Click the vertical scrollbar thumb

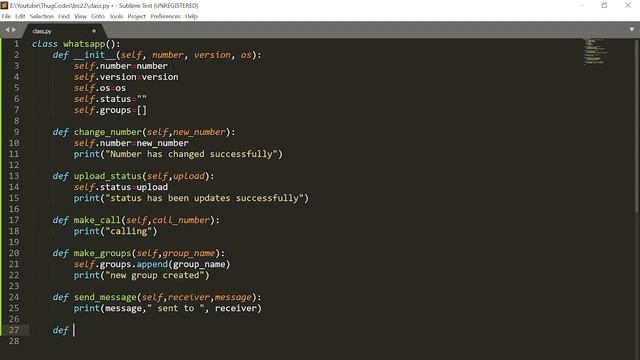637,126
